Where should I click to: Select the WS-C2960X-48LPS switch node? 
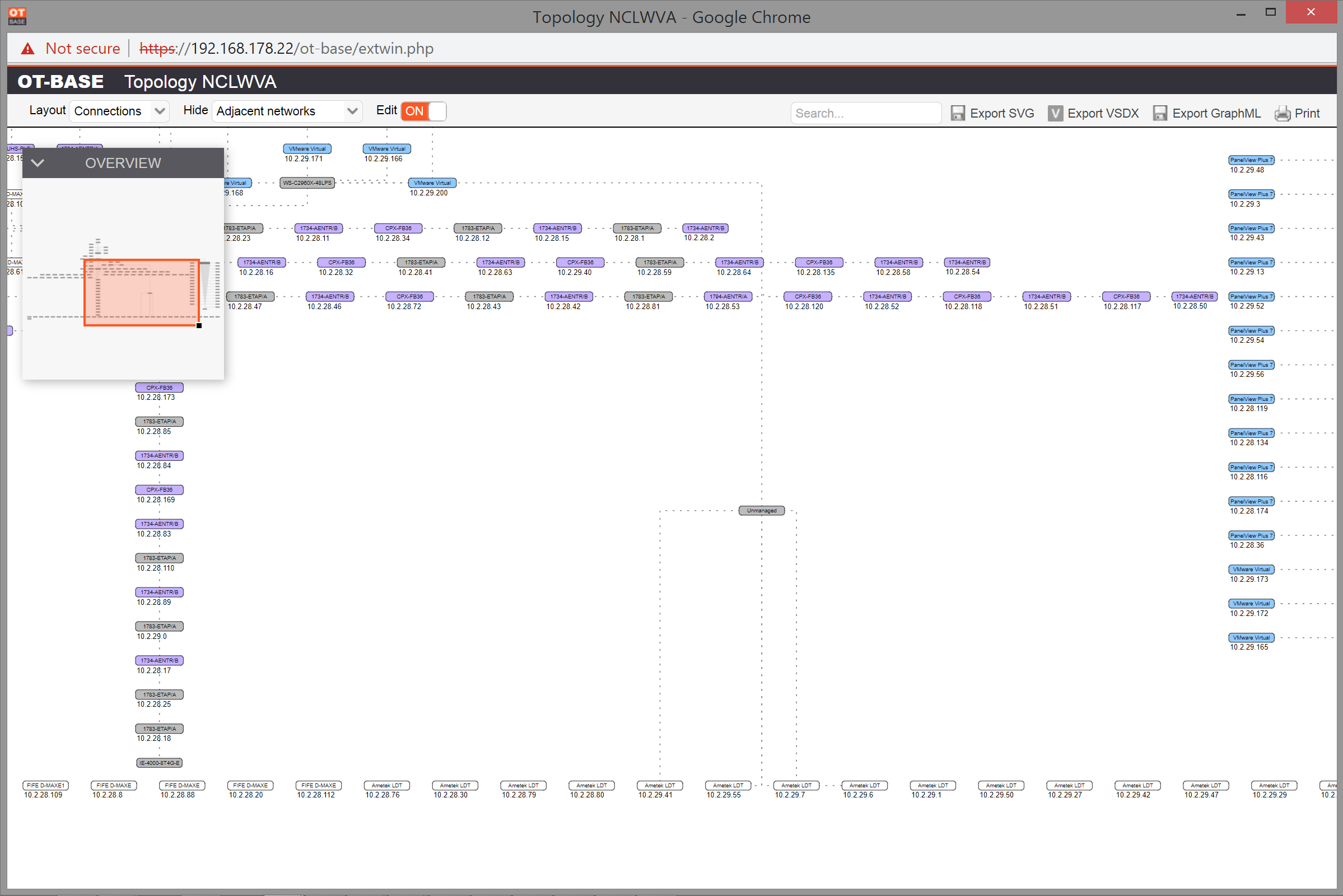click(307, 183)
